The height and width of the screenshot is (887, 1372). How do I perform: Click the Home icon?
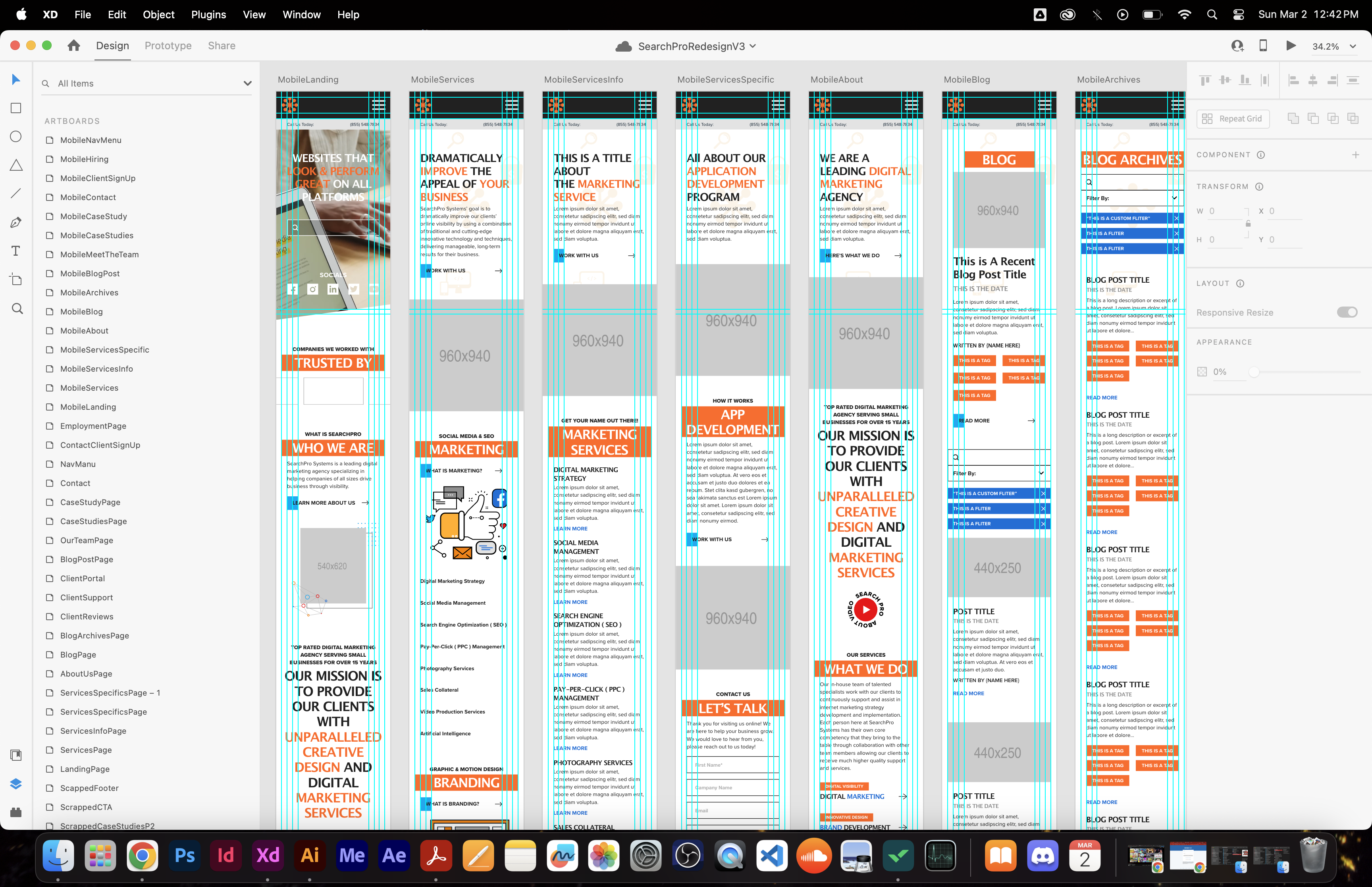74,46
